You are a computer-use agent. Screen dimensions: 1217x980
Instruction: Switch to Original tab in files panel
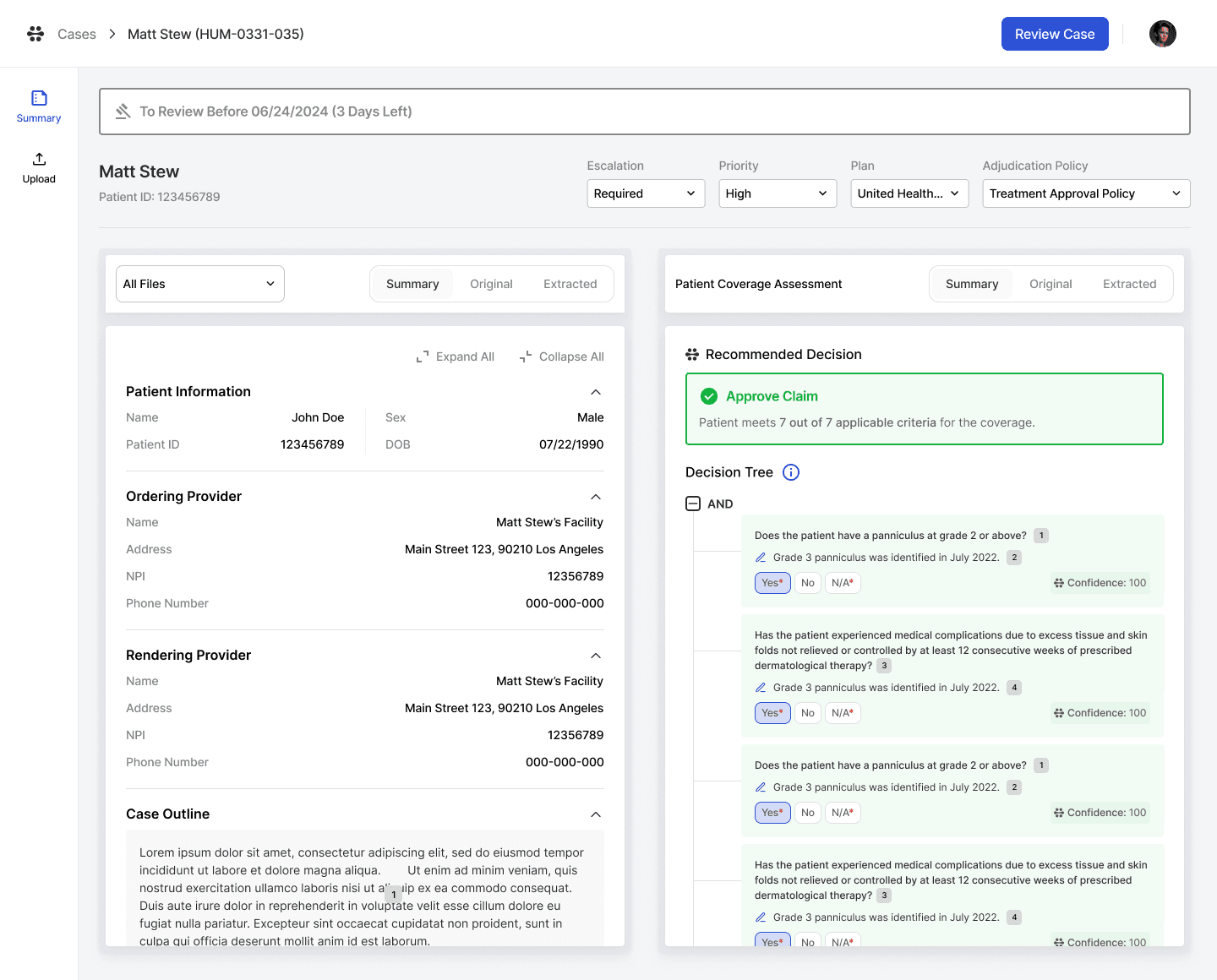[x=491, y=284]
